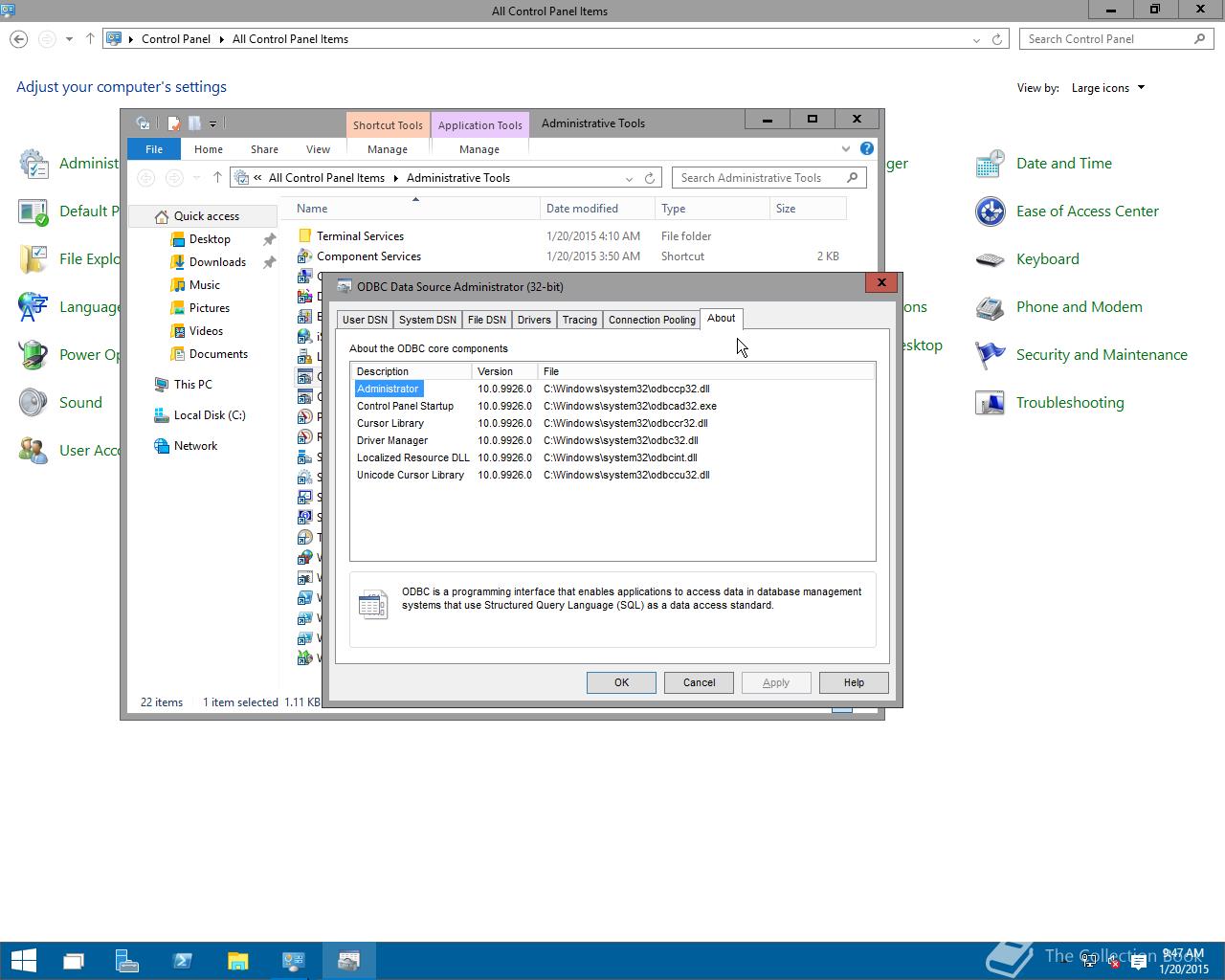Open Pictures folder in navigation pane
The height and width of the screenshot is (980, 1225).
[210, 308]
